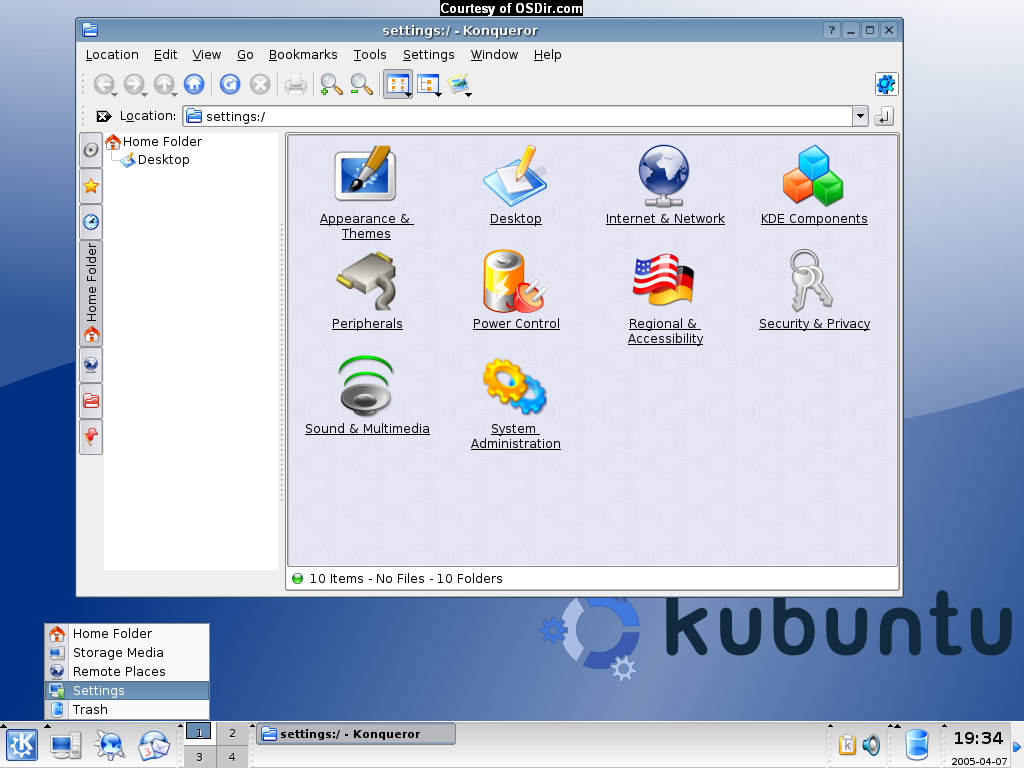Launch Konqueror web browser from panel
The image size is (1024, 768).
pos(110,745)
